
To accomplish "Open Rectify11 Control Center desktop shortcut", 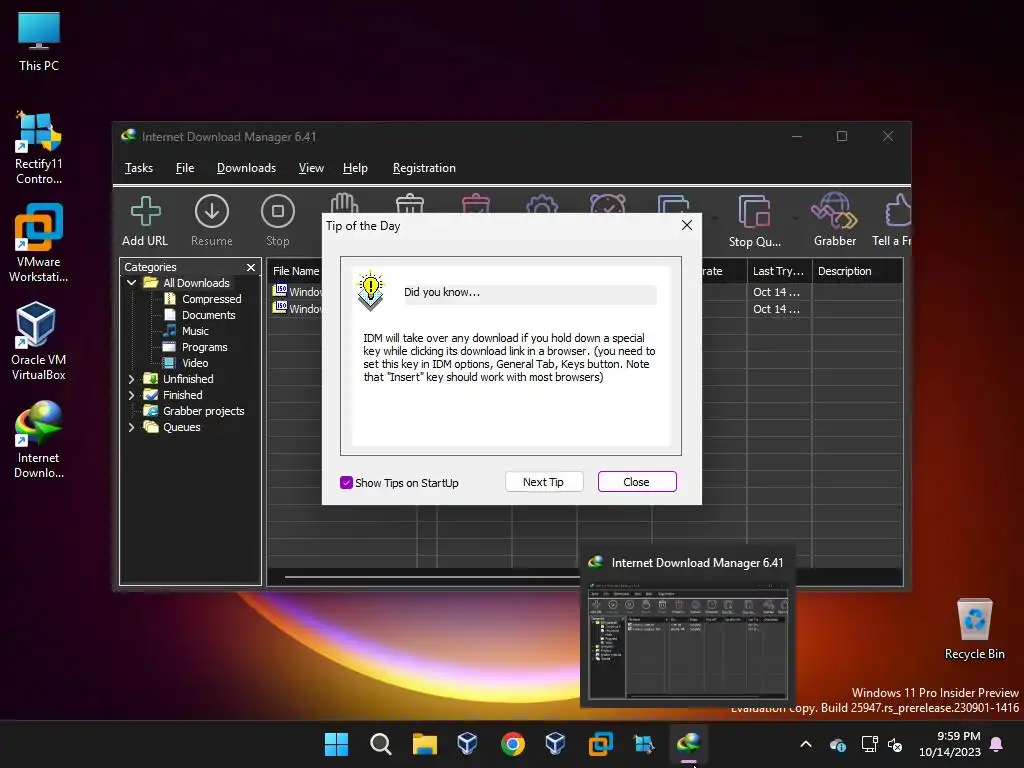I will tap(39, 148).
